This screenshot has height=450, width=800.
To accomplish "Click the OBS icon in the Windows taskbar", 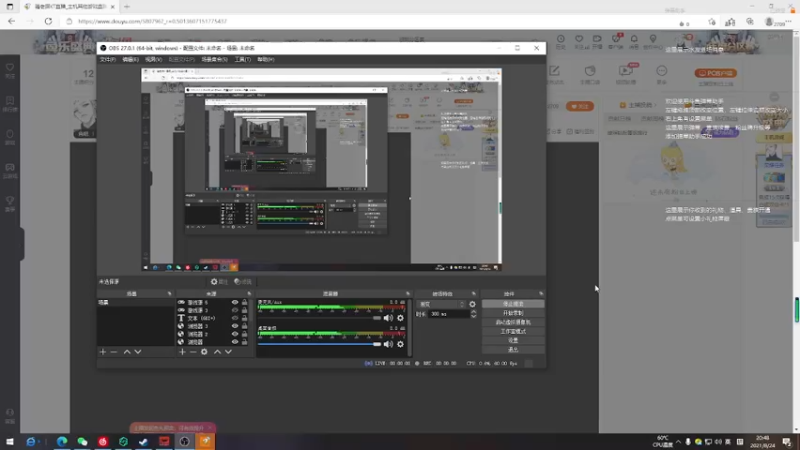I will point(184,441).
